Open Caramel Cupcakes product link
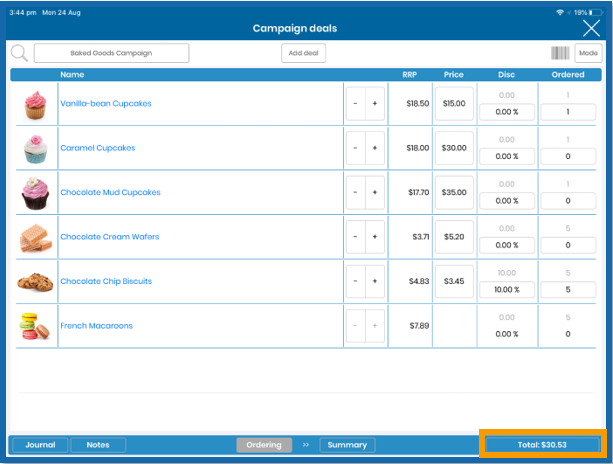Image resolution: width=613 pixels, height=464 pixels. pos(98,148)
